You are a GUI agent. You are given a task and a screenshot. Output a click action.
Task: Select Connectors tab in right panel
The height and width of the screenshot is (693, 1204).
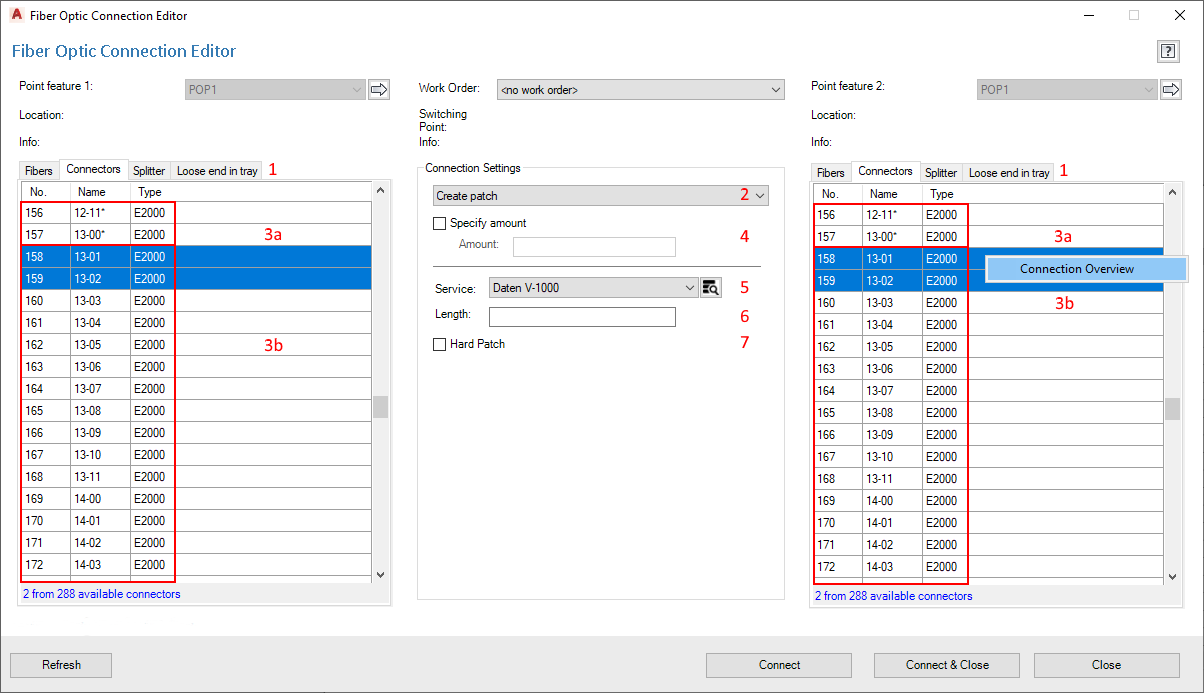pos(886,172)
